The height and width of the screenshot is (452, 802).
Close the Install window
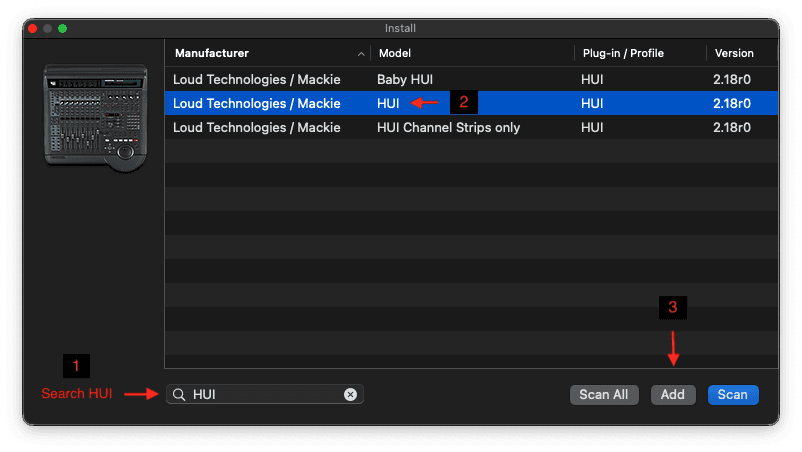pyautogui.click(x=33, y=29)
